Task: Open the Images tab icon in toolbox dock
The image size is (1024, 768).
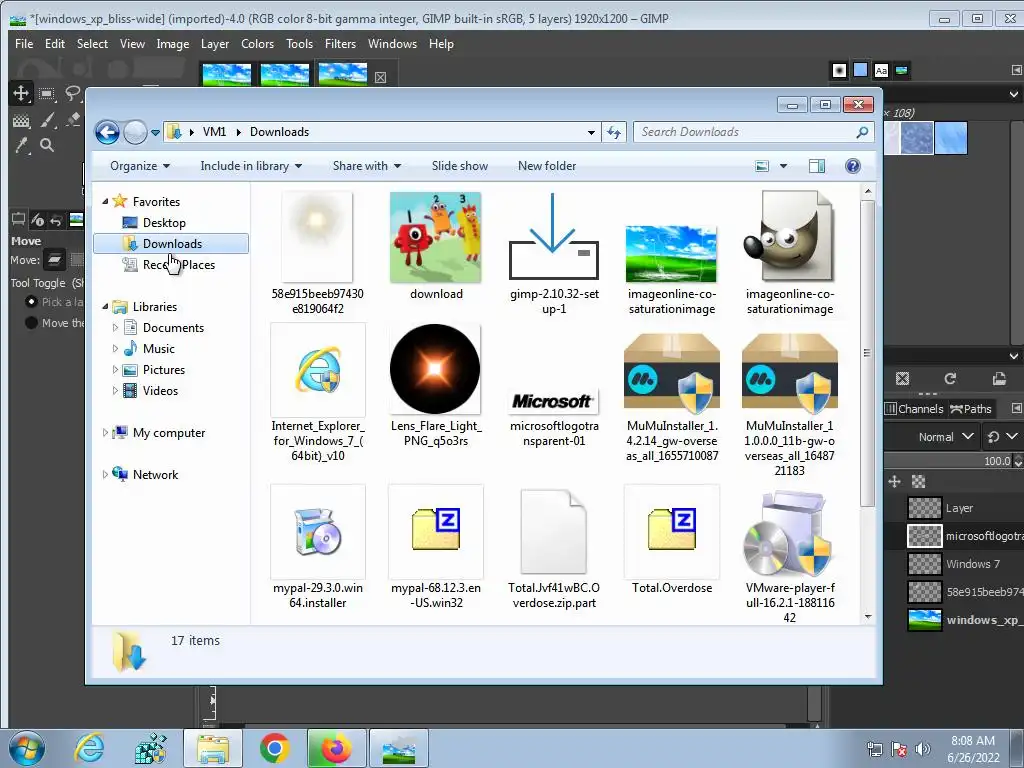Action: point(76,220)
